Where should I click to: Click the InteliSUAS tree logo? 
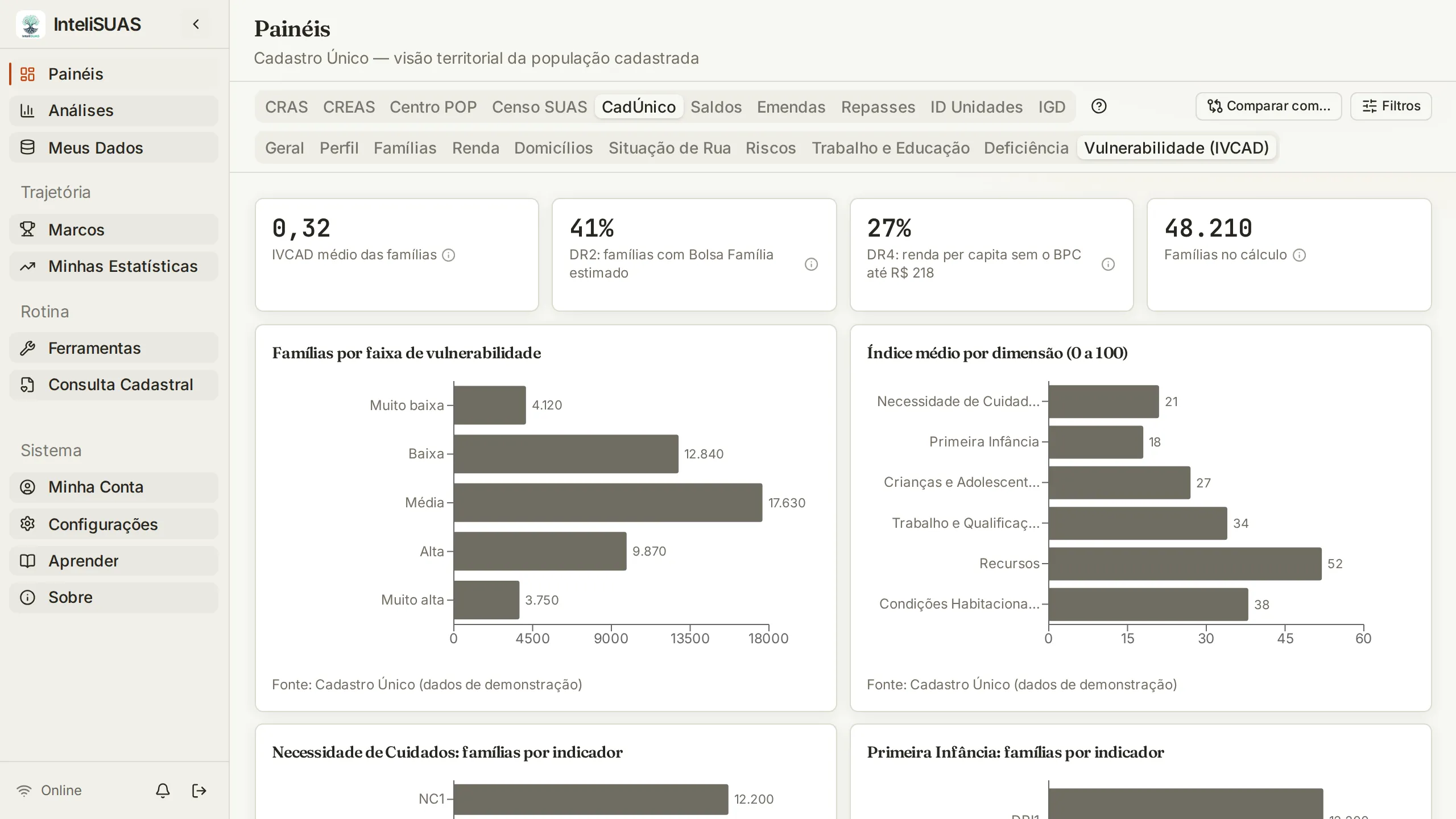31,24
